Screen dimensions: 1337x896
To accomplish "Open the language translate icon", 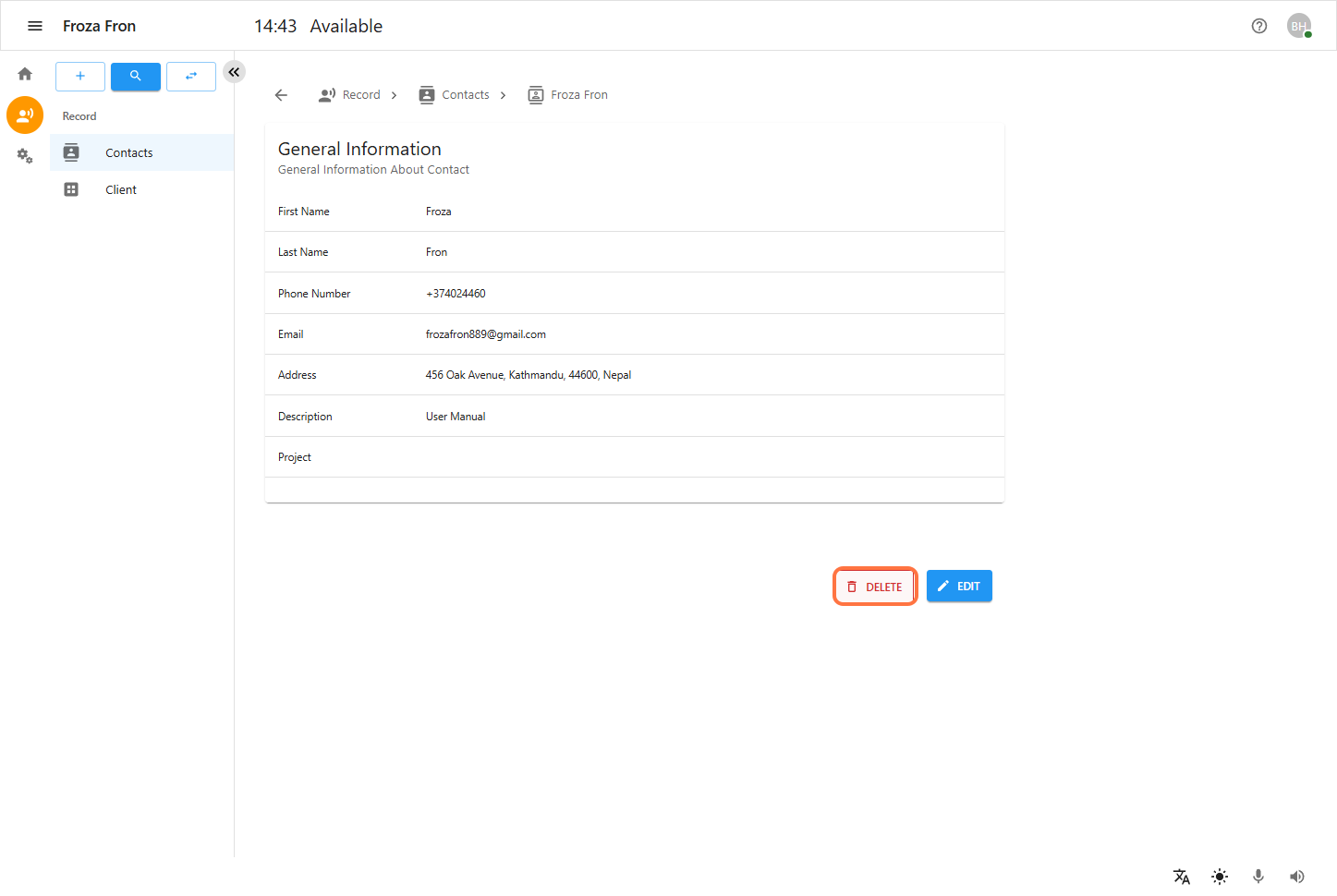I will [x=1181, y=877].
